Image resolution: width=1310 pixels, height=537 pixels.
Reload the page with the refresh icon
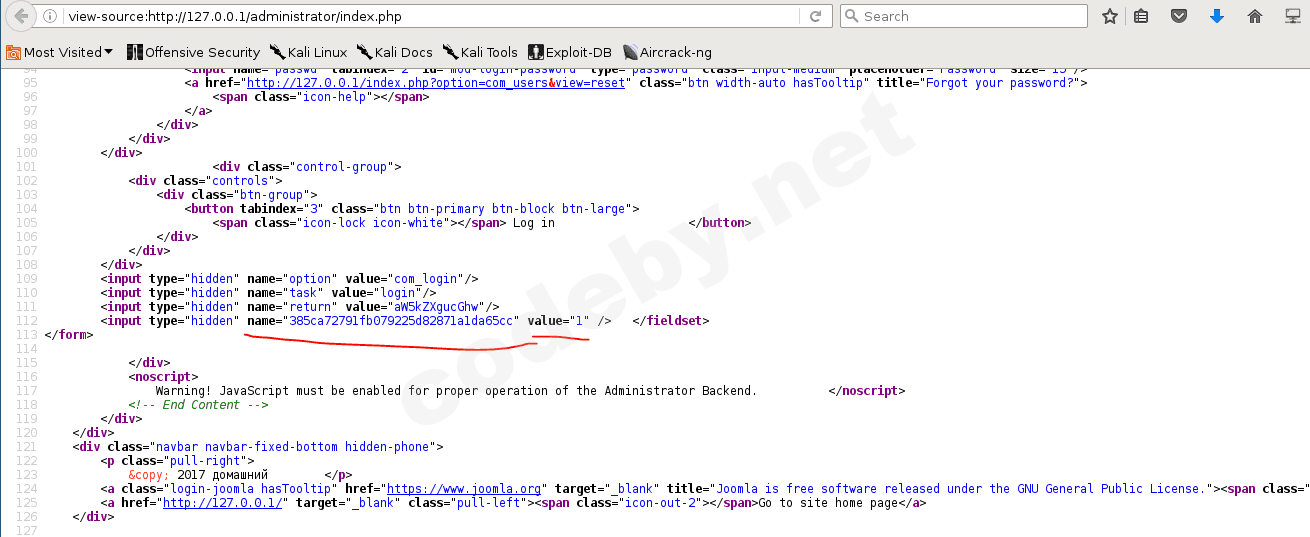click(816, 17)
